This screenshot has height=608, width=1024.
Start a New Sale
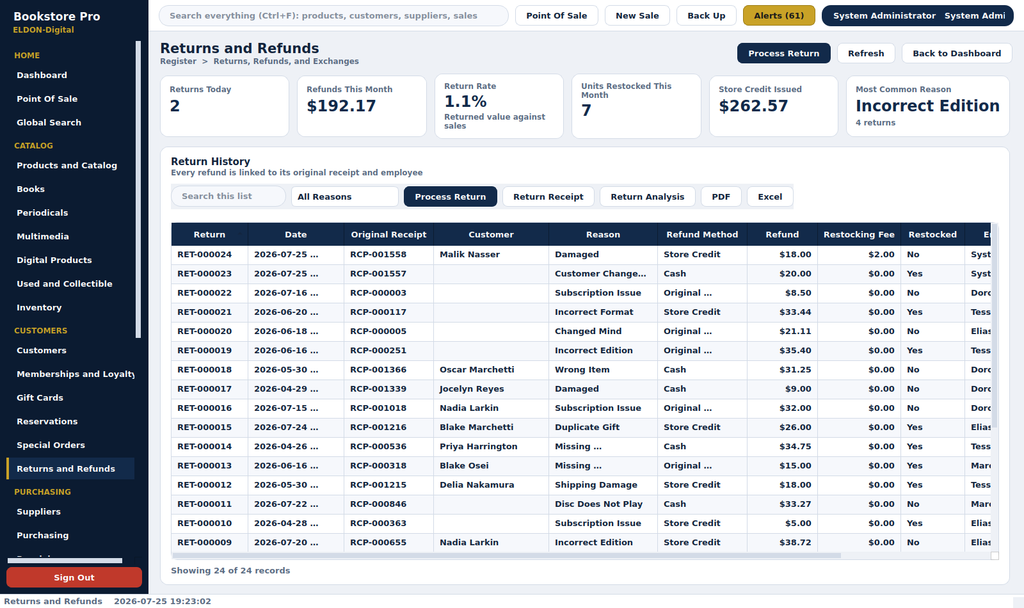click(637, 16)
